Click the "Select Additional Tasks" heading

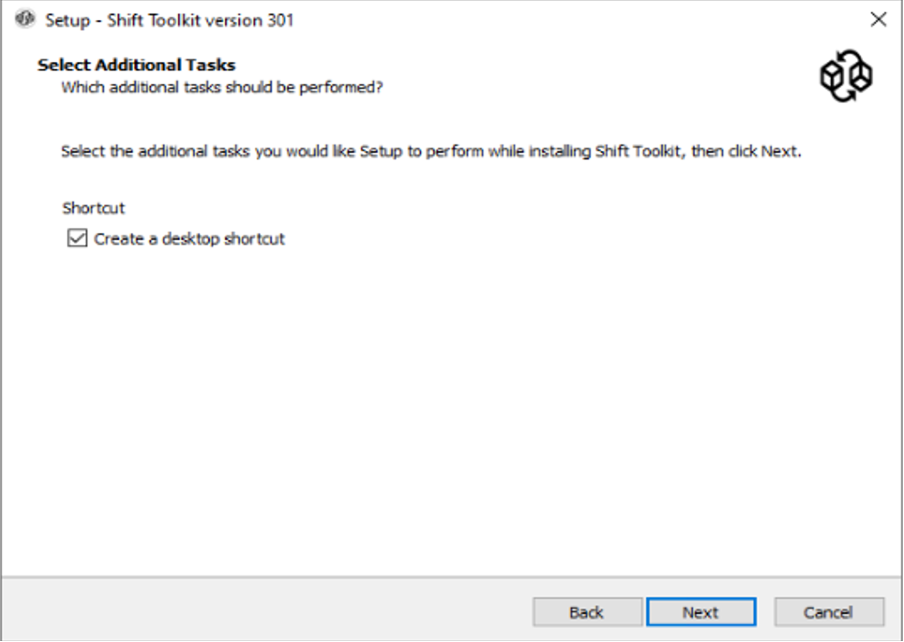136,65
